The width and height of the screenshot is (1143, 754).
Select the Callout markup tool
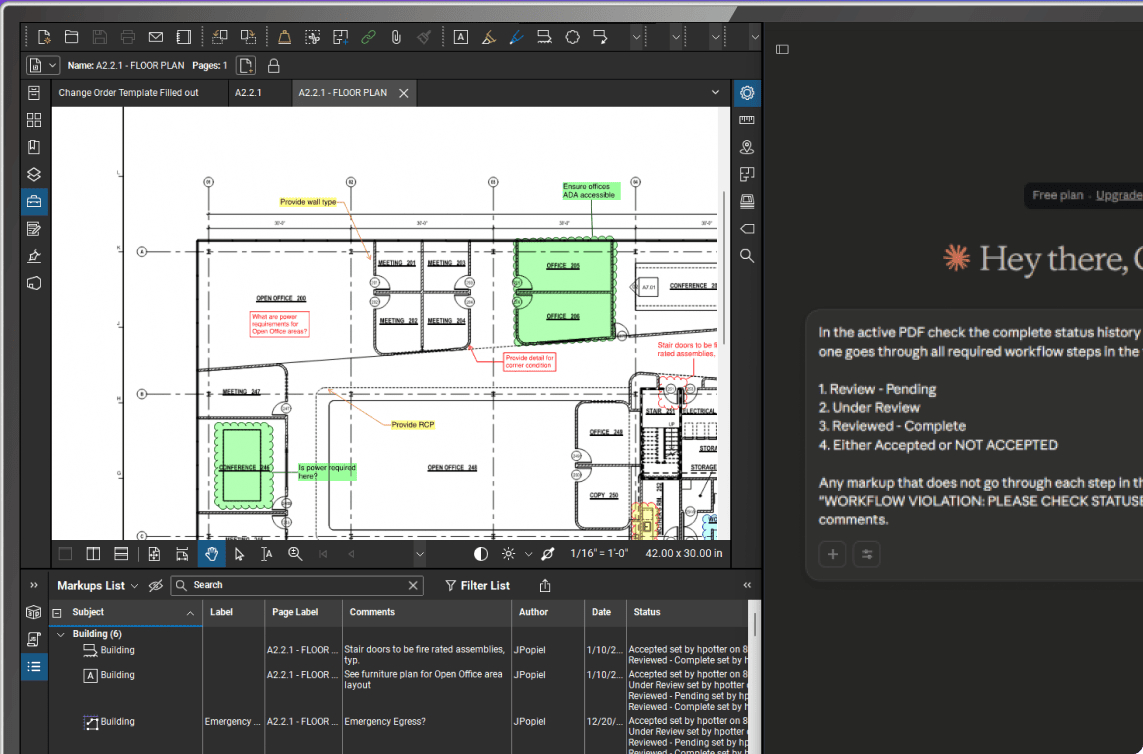[600, 36]
